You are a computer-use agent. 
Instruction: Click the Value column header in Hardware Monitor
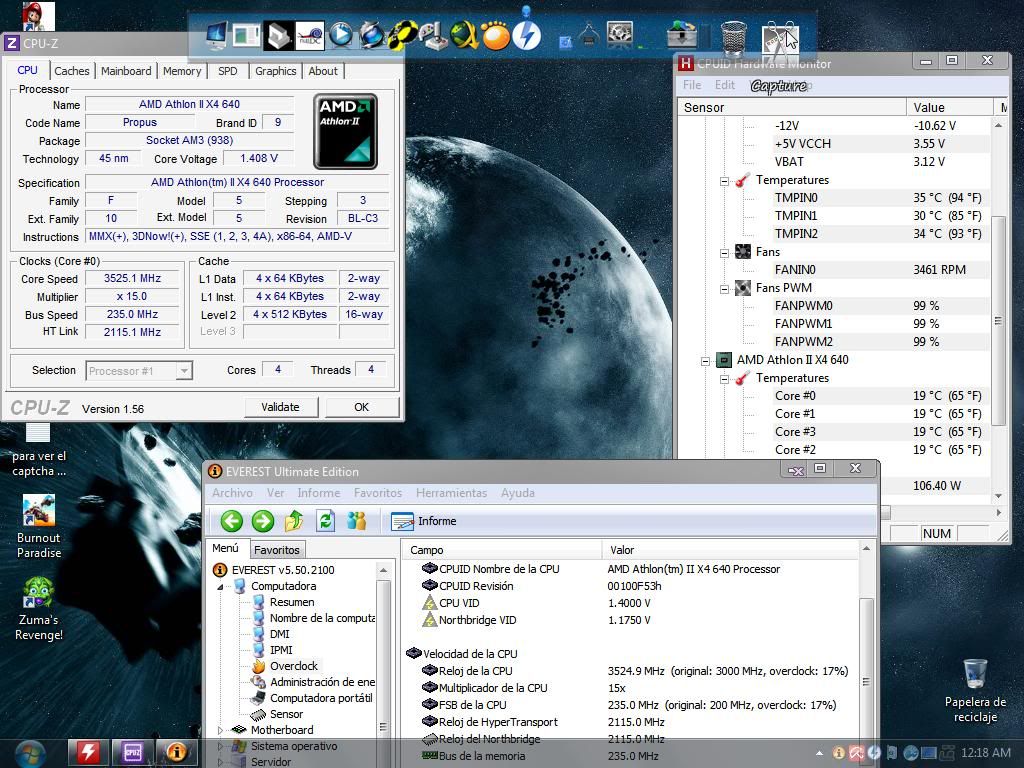(x=950, y=108)
